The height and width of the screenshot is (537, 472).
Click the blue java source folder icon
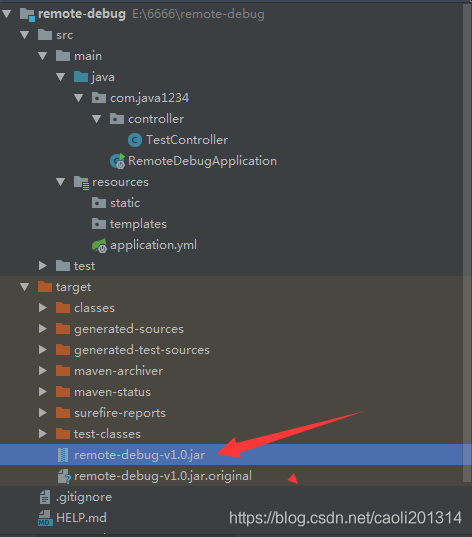pos(81,77)
